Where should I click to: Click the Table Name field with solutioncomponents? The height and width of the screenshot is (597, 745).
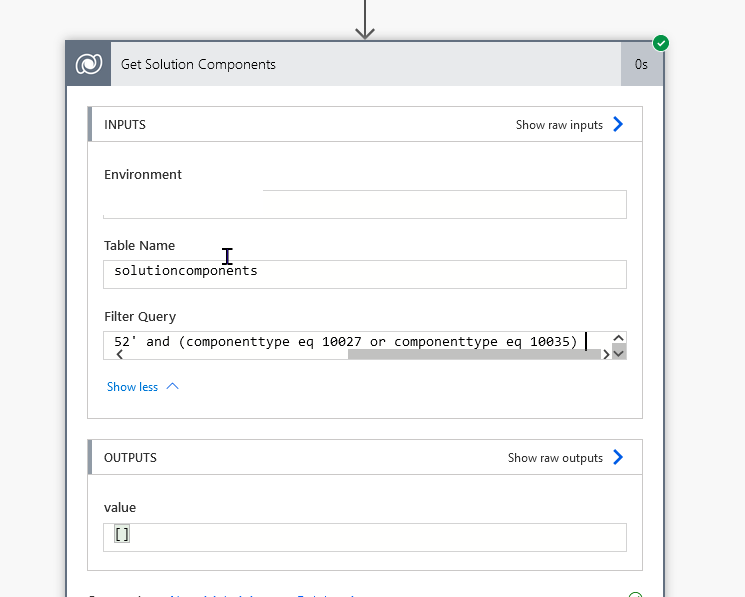[x=365, y=274]
